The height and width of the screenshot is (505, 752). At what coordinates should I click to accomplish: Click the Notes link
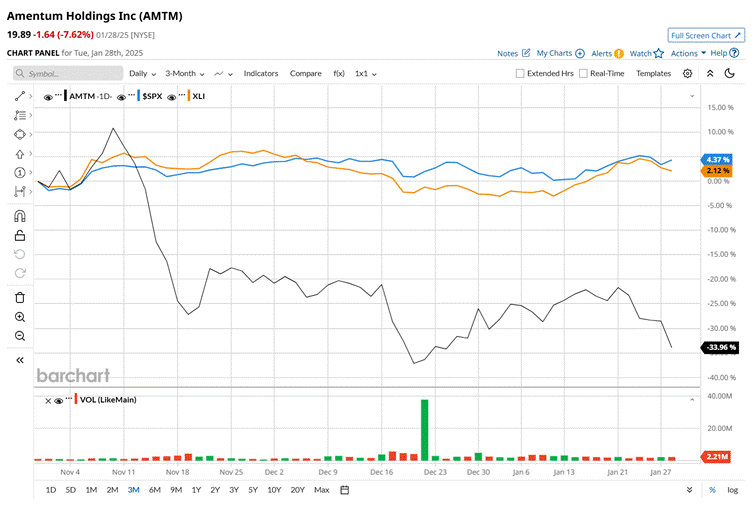[507, 53]
